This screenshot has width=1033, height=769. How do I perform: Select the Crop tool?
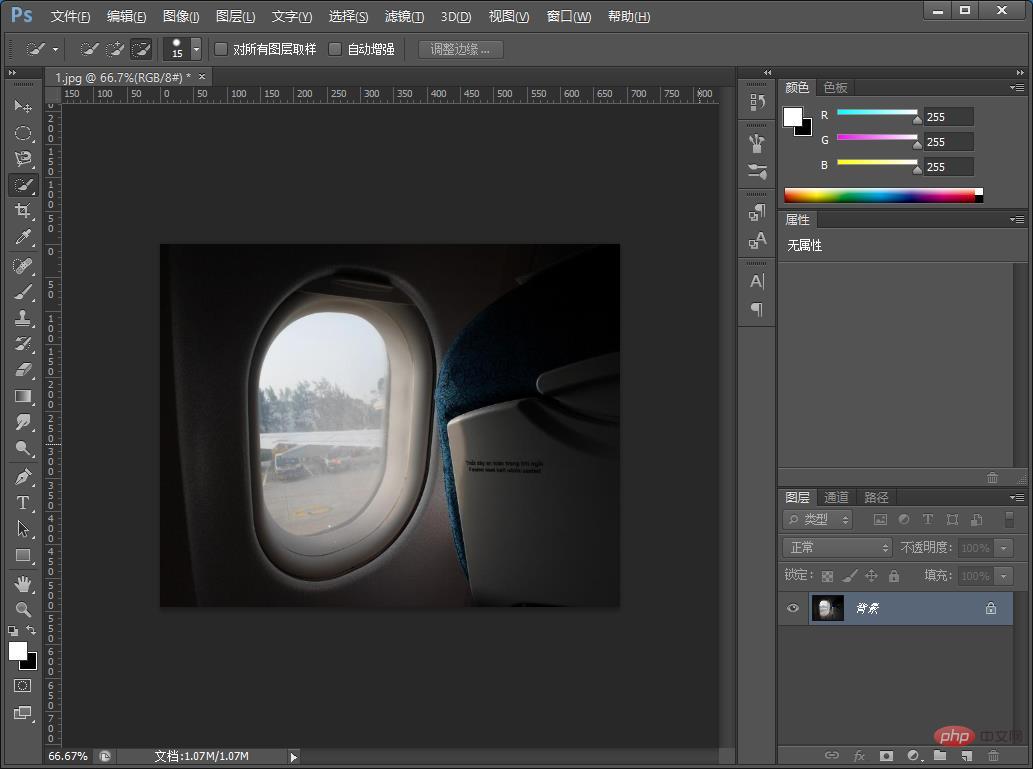[23, 211]
